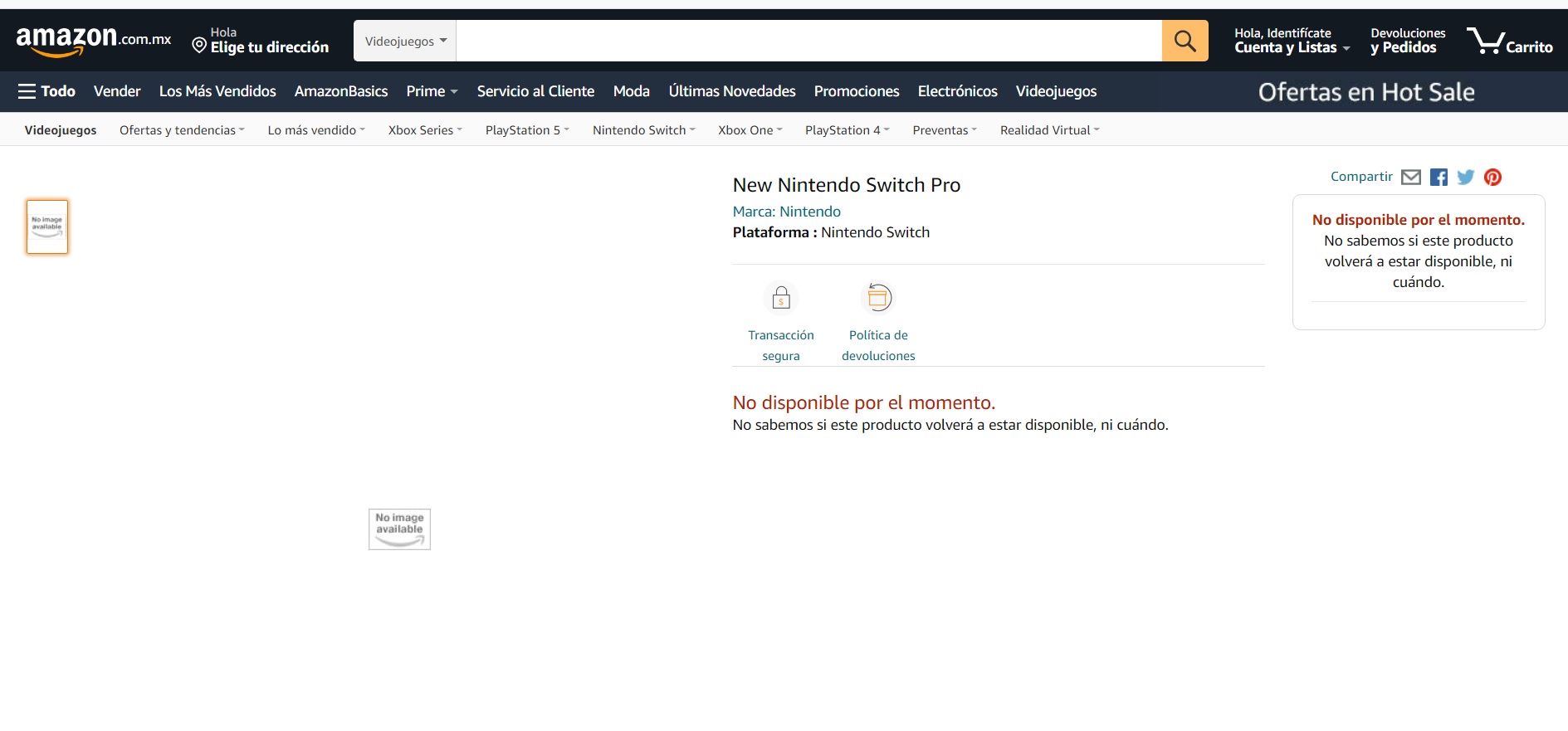Click the Política de devoluciones box icon
This screenshot has height=731, width=1568.
tap(878, 298)
